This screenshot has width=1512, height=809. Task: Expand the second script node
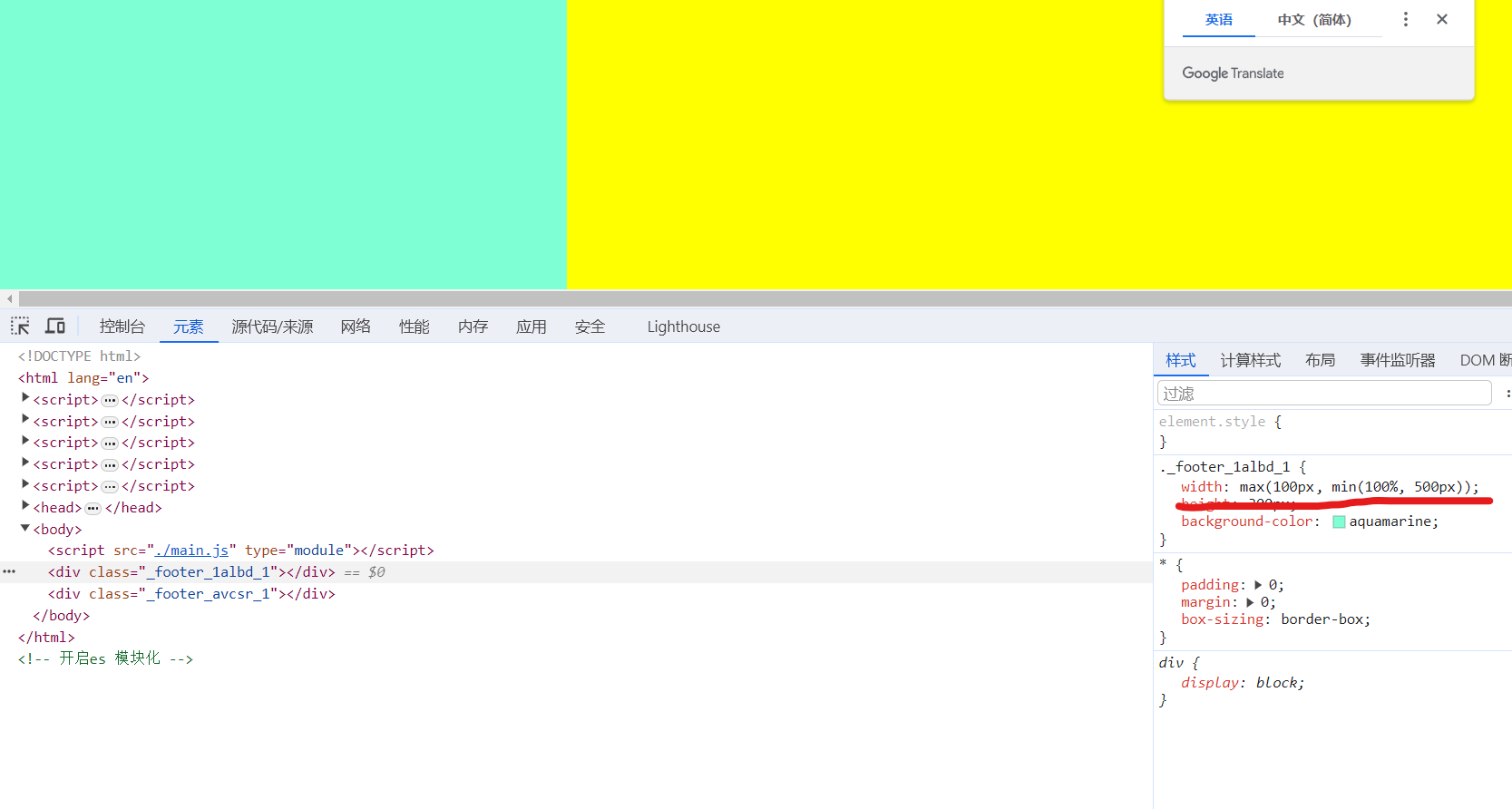coord(25,420)
